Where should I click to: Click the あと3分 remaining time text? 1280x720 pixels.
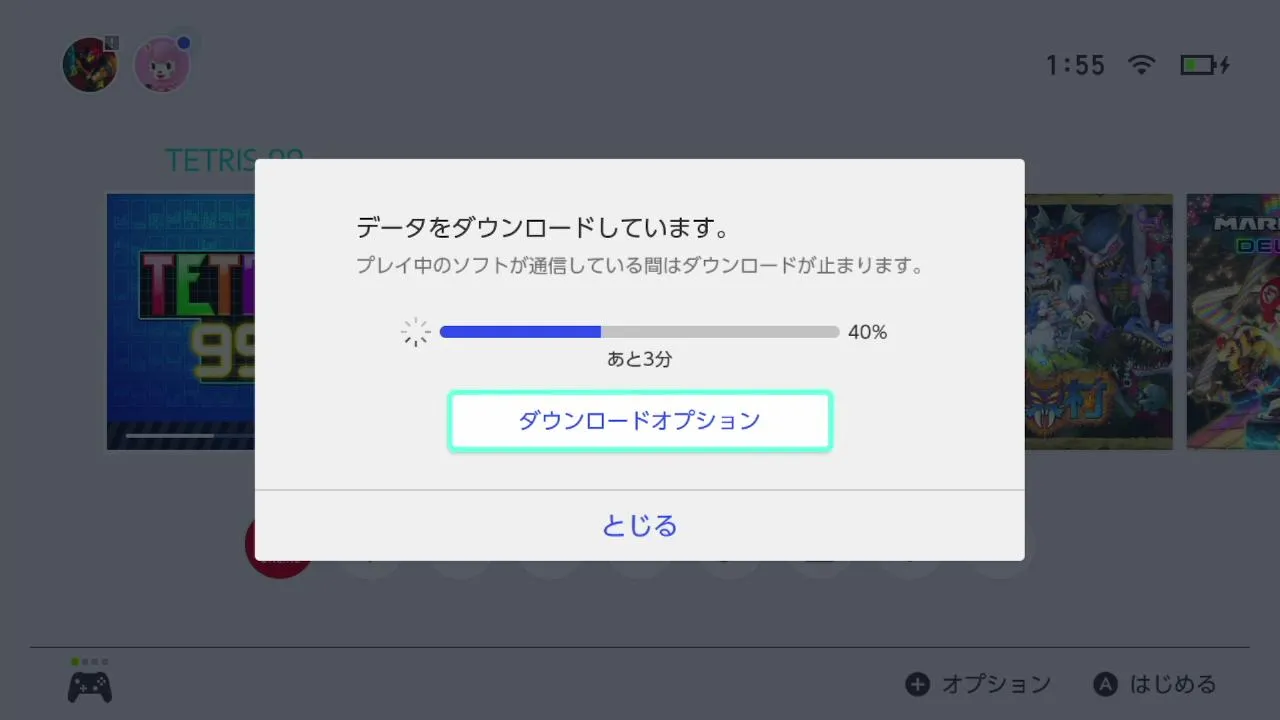639,360
